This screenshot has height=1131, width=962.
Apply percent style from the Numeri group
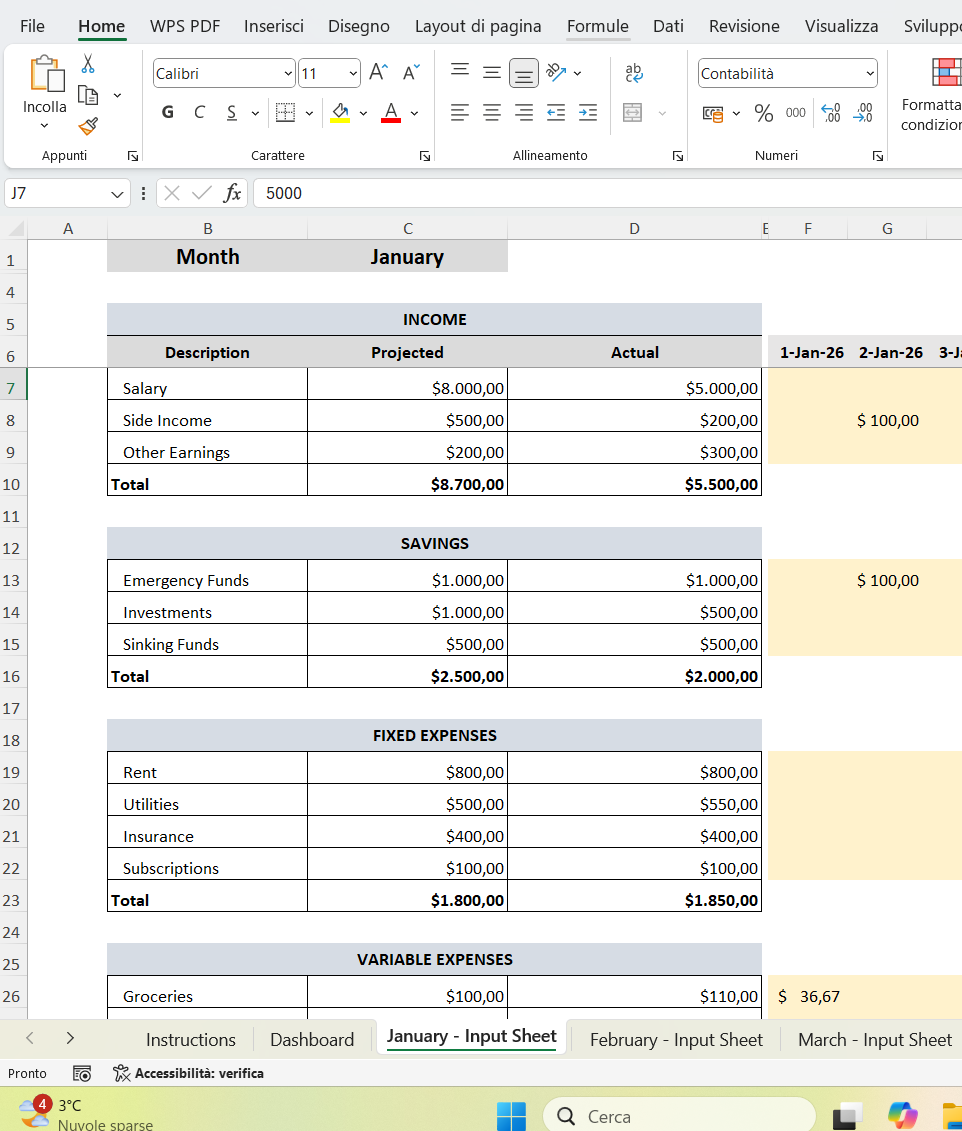tap(763, 113)
